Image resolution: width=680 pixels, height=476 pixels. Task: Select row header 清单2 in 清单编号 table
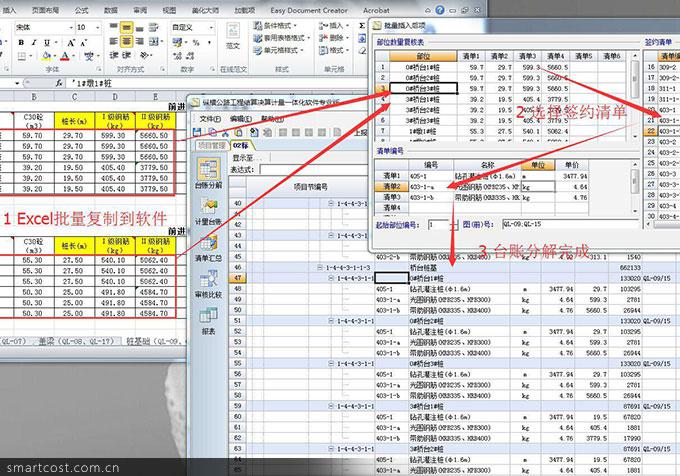pyautogui.click(x=392, y=186)
